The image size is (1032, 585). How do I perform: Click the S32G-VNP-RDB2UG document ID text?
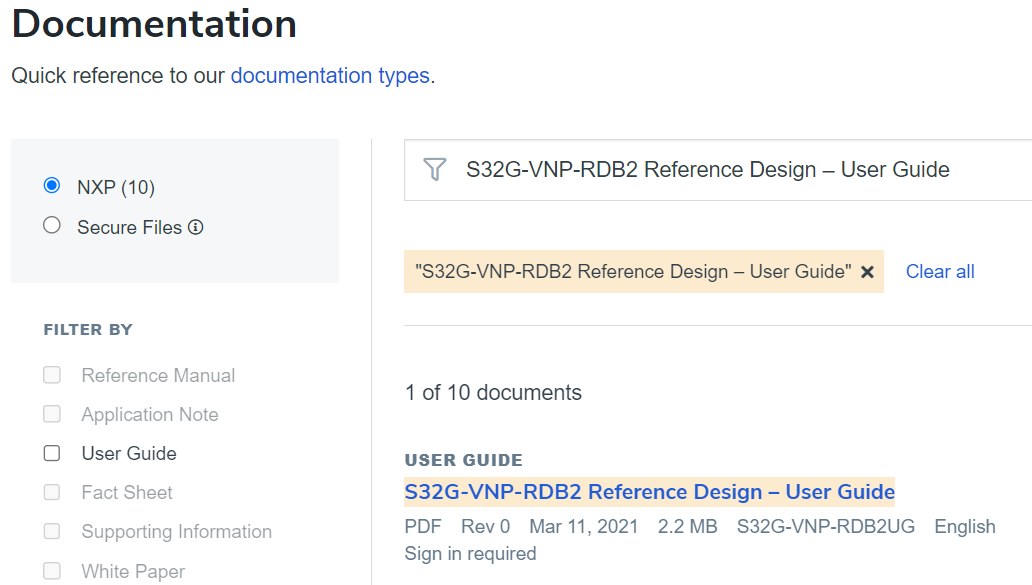point(825,526)
